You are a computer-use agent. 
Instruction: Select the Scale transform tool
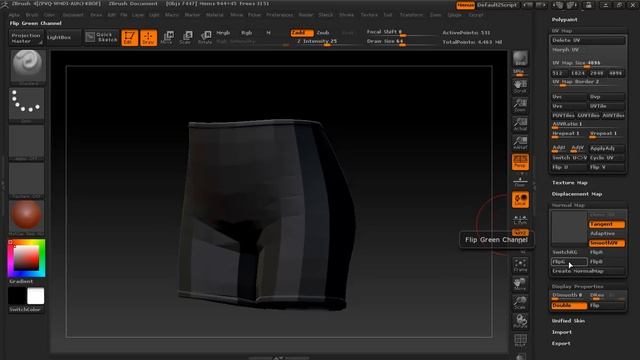(x=186, y=38)
